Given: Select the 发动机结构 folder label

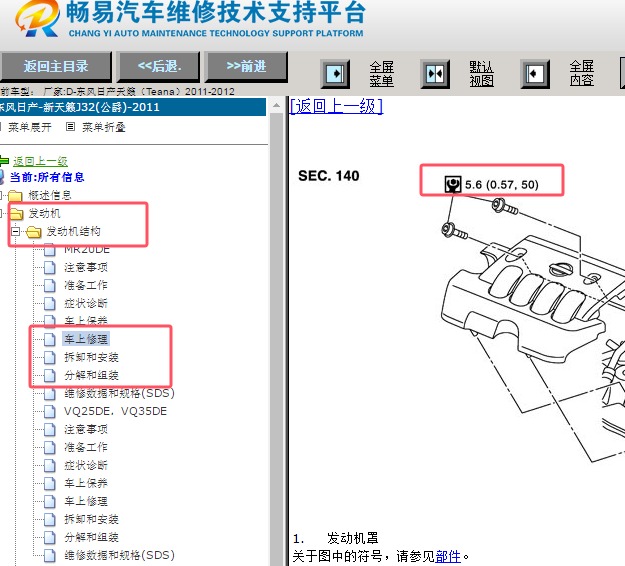Looking at the screenshot, I should [73, 231].
